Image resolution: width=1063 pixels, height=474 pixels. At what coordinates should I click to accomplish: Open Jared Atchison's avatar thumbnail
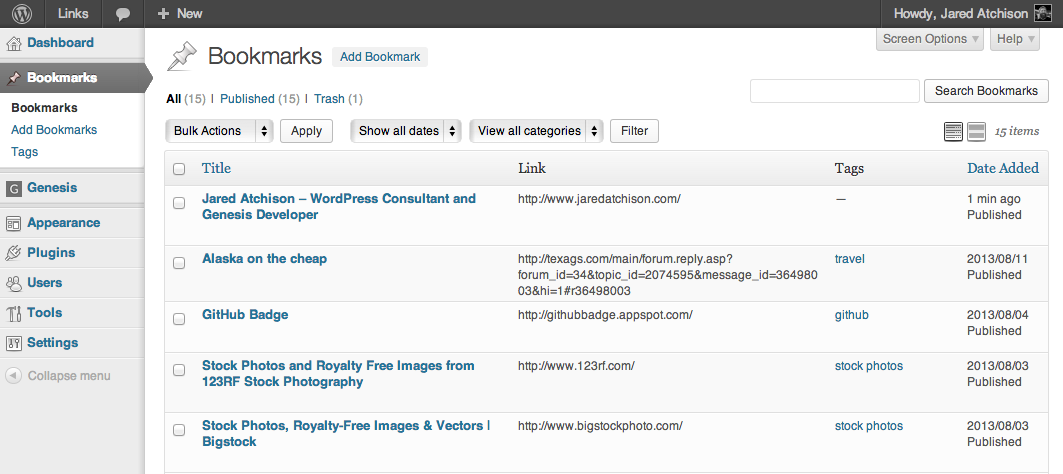point(1043,14)
